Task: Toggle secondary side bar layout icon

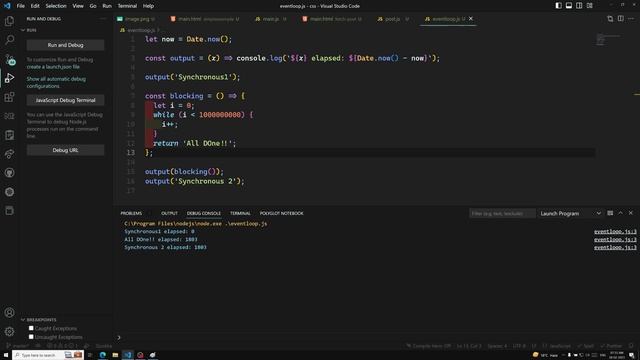Action: point(579,6)
